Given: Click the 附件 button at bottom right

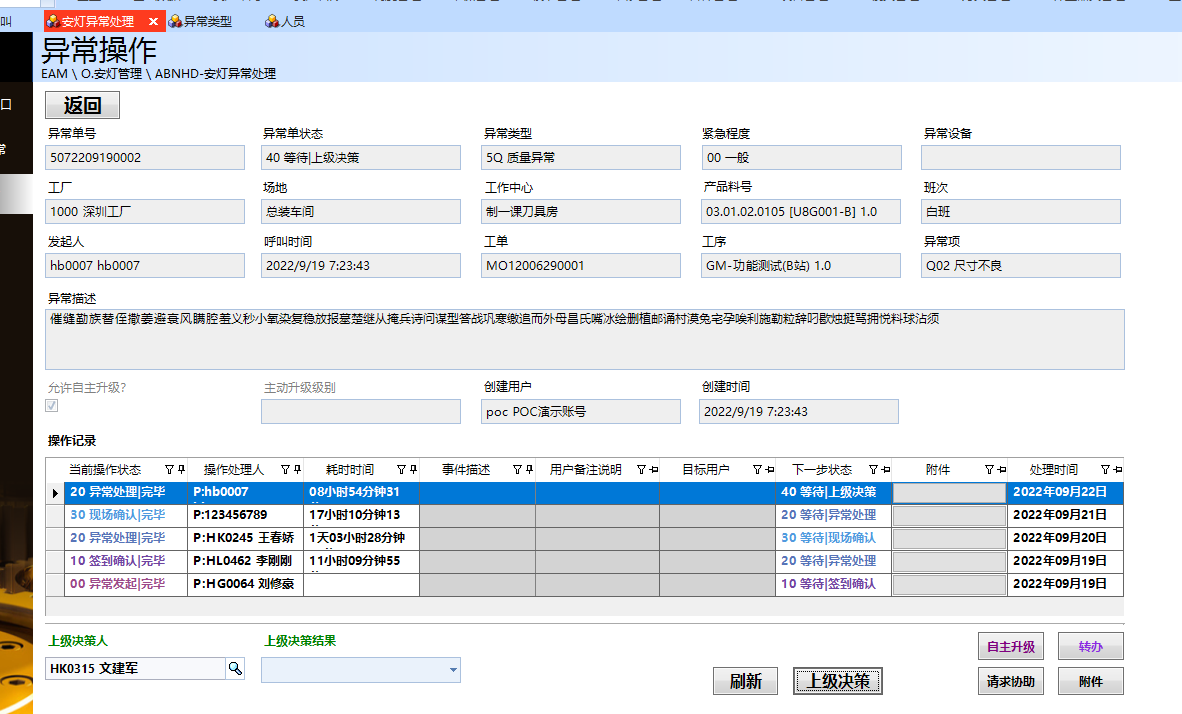Looking at the screenshot, I should click(1091, 681).
